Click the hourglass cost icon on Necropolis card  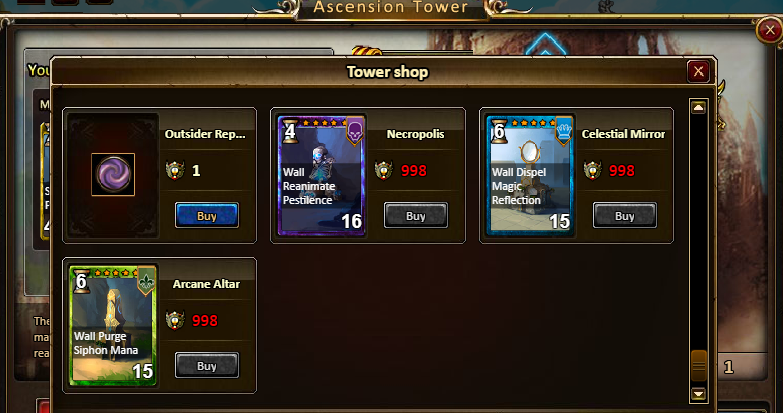pos(289,131)
